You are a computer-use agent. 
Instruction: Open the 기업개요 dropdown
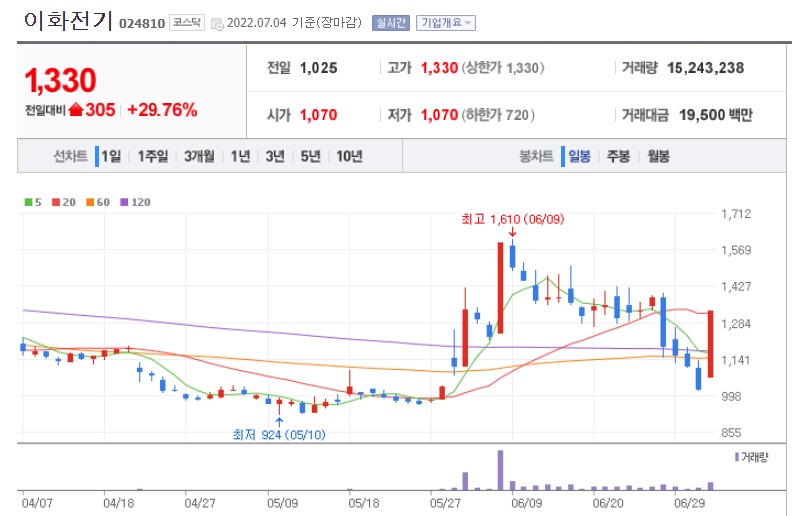(x=446, y=23)
